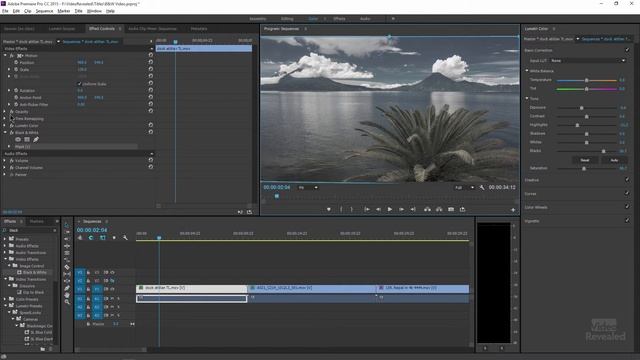Screen dimensions: 640x360
Task: Open the button editor plus icon
Action: (x=513, y=210)
